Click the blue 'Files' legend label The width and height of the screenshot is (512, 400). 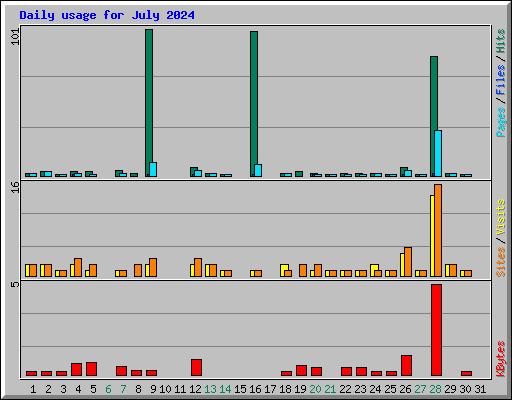pos(500,80)
